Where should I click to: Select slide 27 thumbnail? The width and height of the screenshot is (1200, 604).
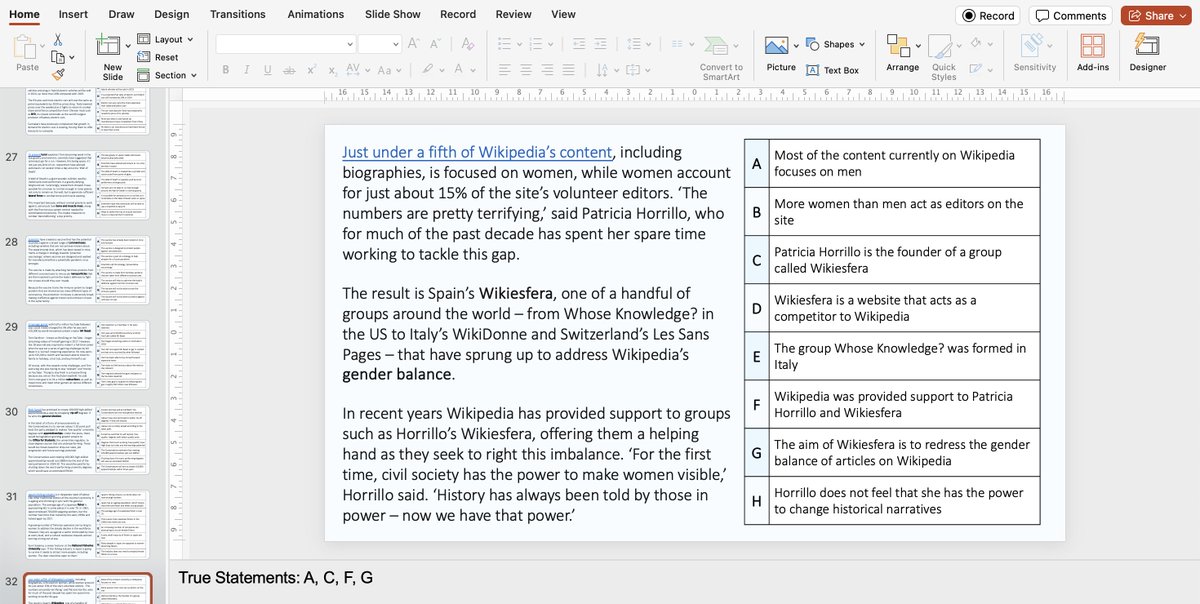point(88,185)
